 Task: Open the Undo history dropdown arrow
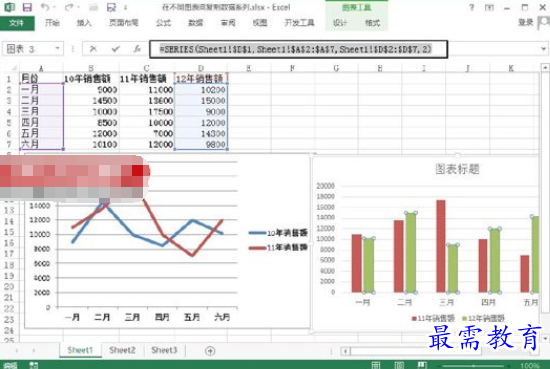(x=54, y=7)
